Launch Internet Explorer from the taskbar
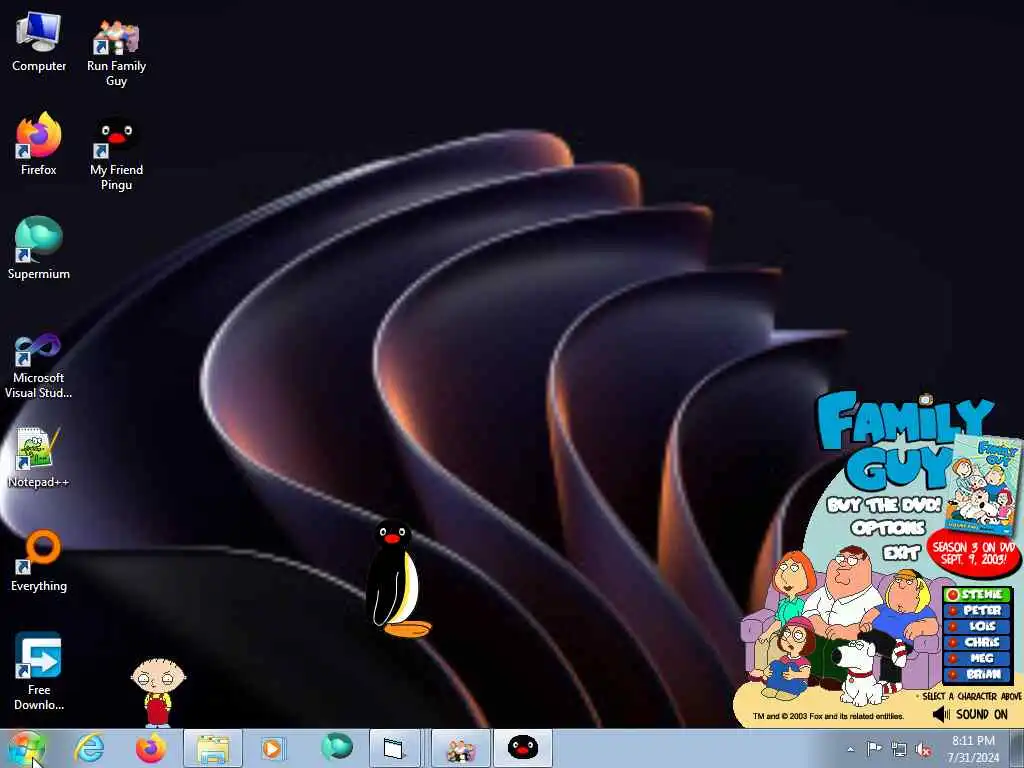 (x=89, y=748)
